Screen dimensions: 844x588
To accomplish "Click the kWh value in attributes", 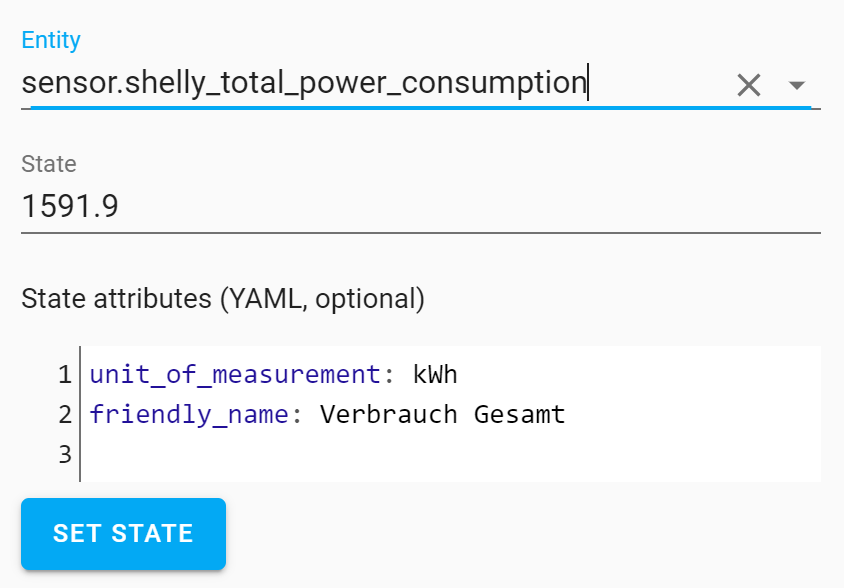I will 438,374.
